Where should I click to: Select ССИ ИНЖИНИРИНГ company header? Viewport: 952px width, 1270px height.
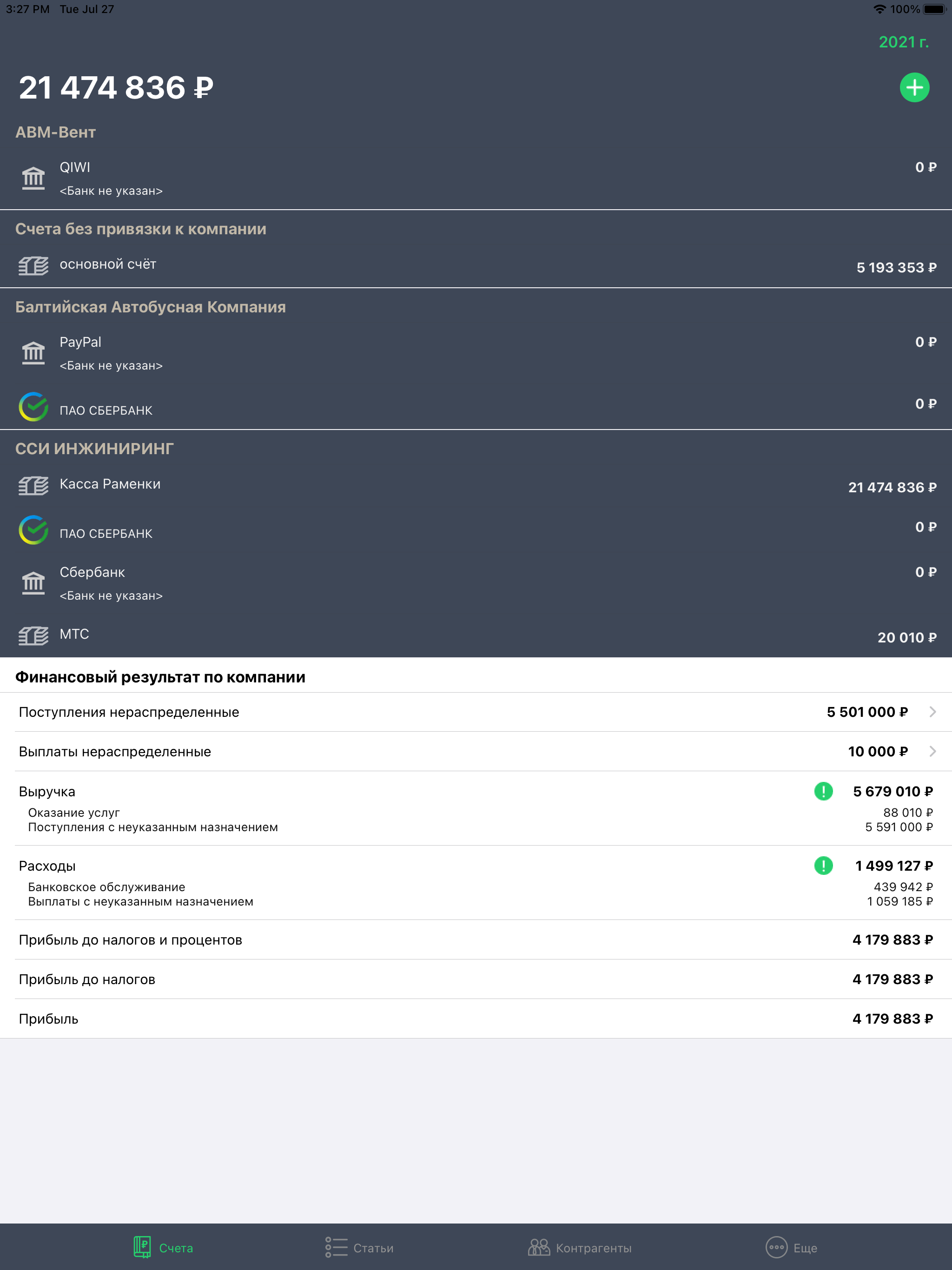pyautogui.click(x=94, y=449)
